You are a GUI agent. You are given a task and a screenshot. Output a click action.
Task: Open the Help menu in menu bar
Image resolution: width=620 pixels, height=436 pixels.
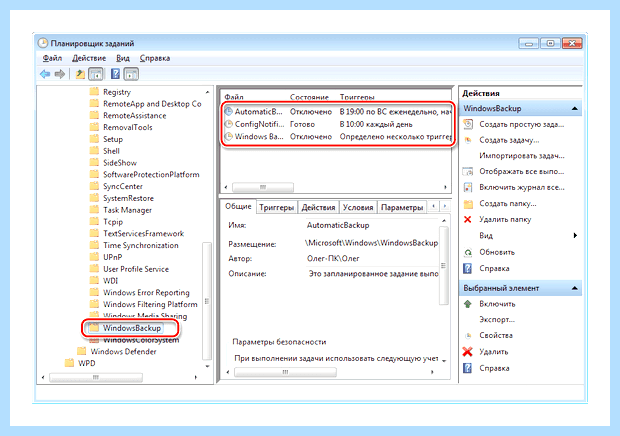[155, 58]
